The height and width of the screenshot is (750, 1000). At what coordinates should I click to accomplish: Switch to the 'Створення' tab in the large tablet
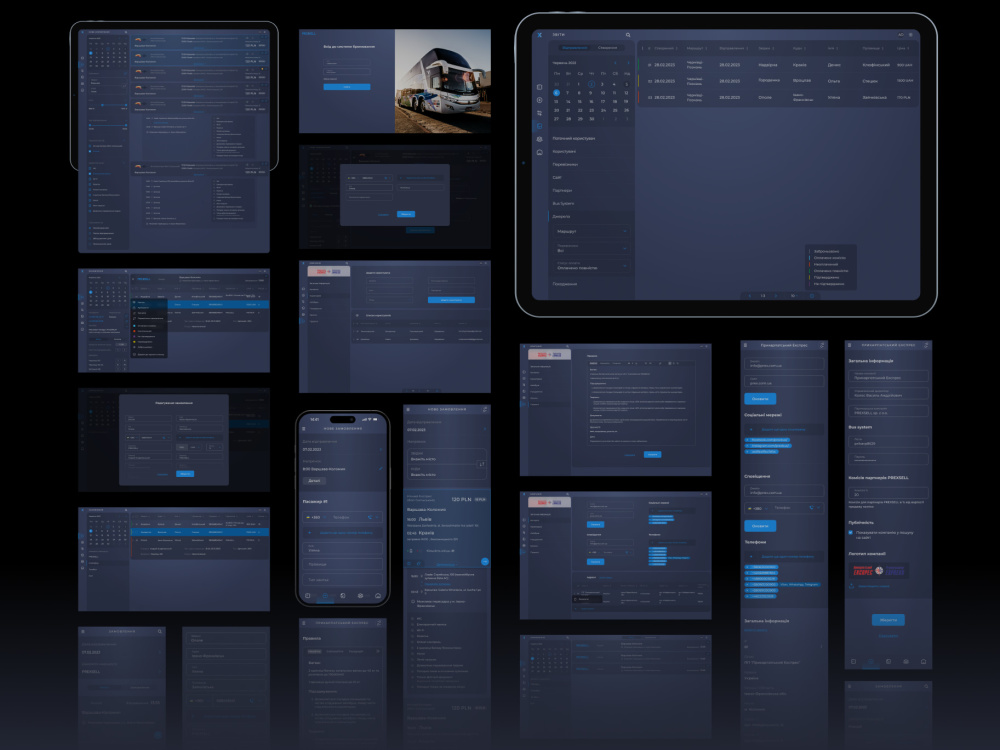pyautogui.click(x=608, y=48)
